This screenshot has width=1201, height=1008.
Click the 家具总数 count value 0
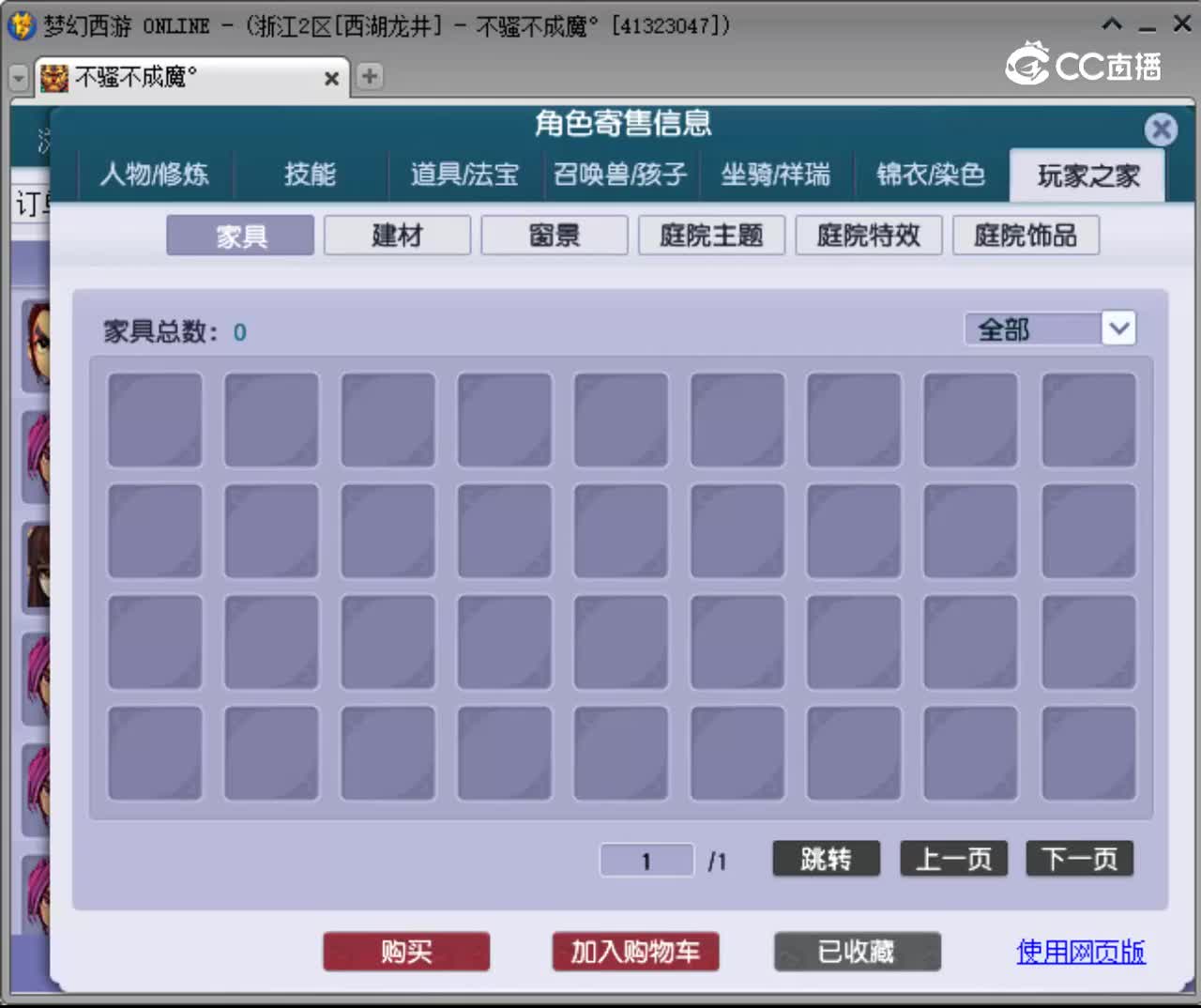(240, 332)
